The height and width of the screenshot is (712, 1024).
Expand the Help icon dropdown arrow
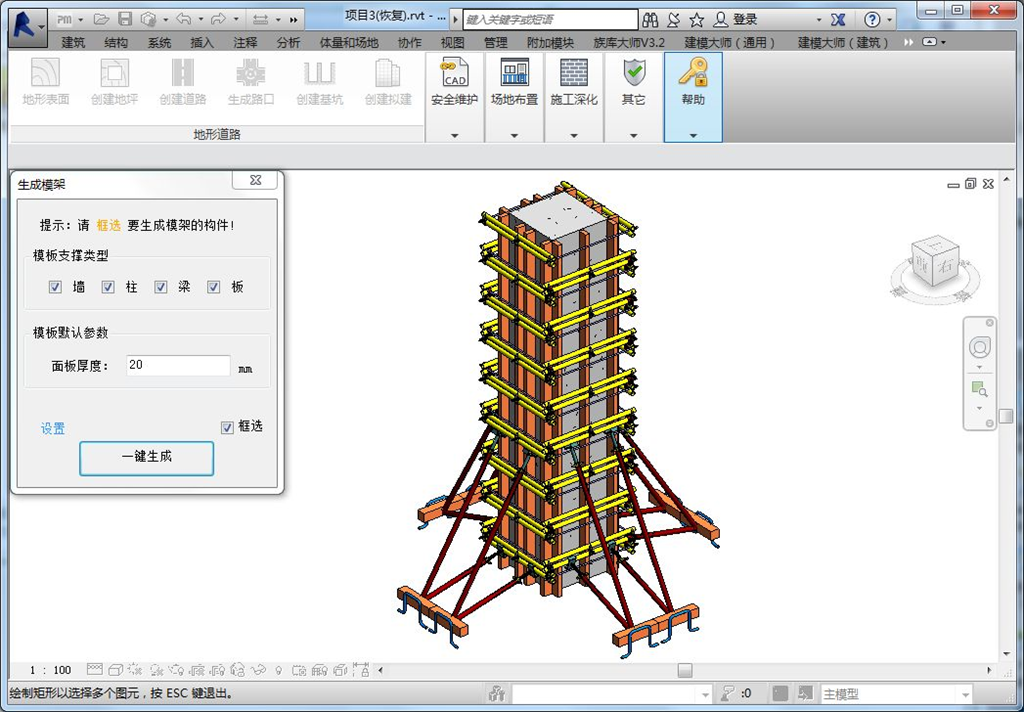(889, 20)
